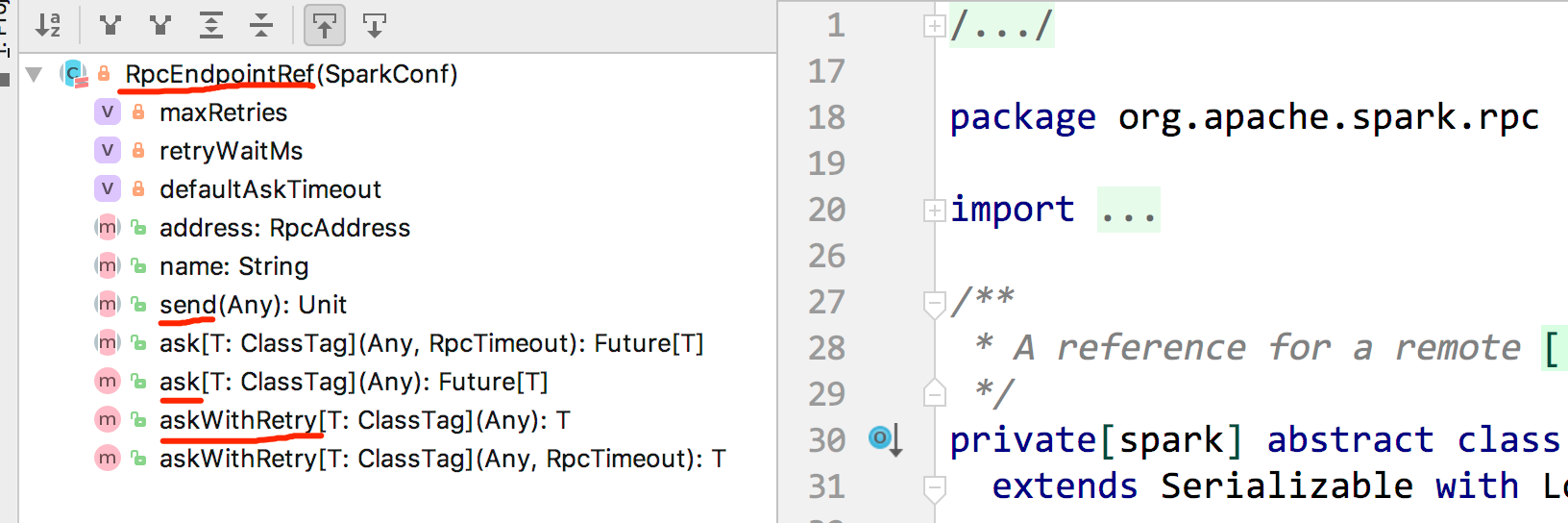Click line number 30 in gutter

coord(826,440)
